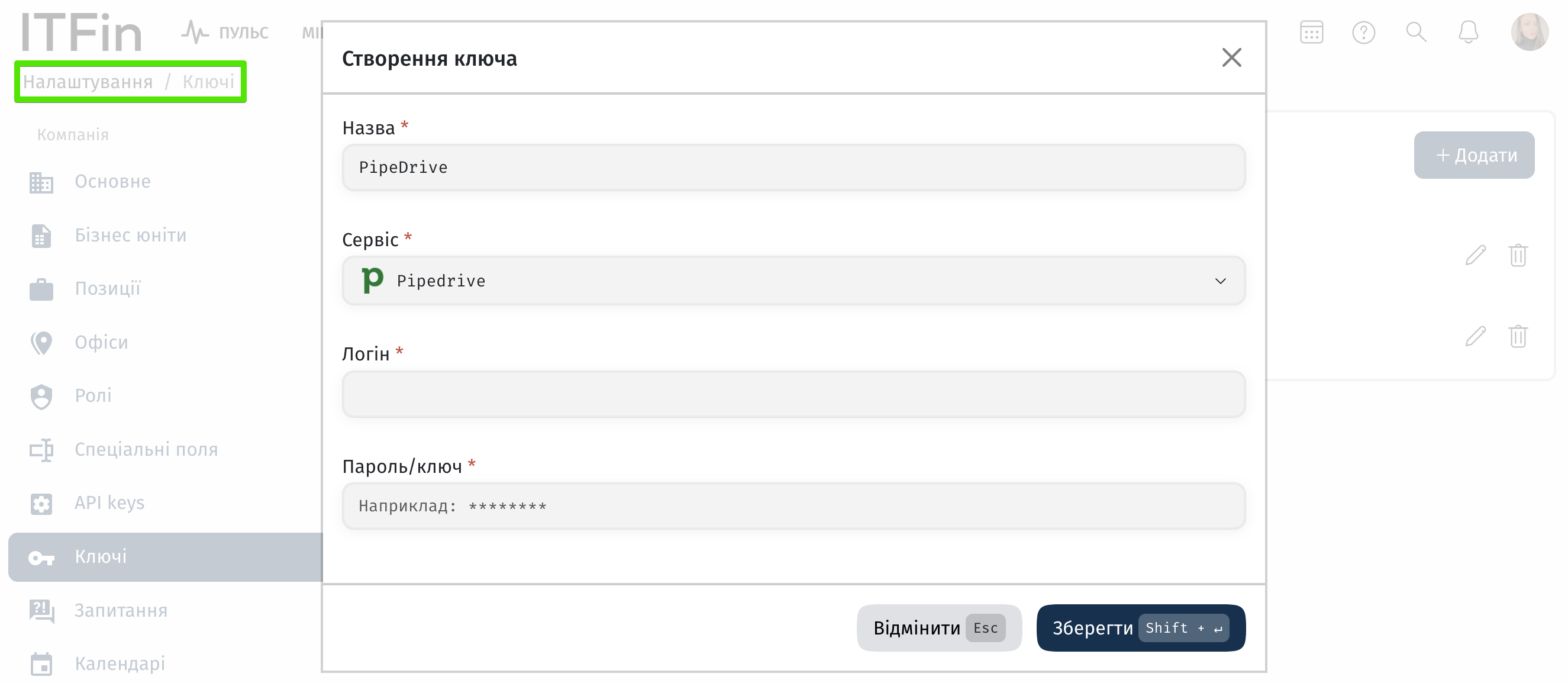Expand the Сервіс Pipedrive dropdown
The width and height of the screenshot is (1568, 683).
793,281
